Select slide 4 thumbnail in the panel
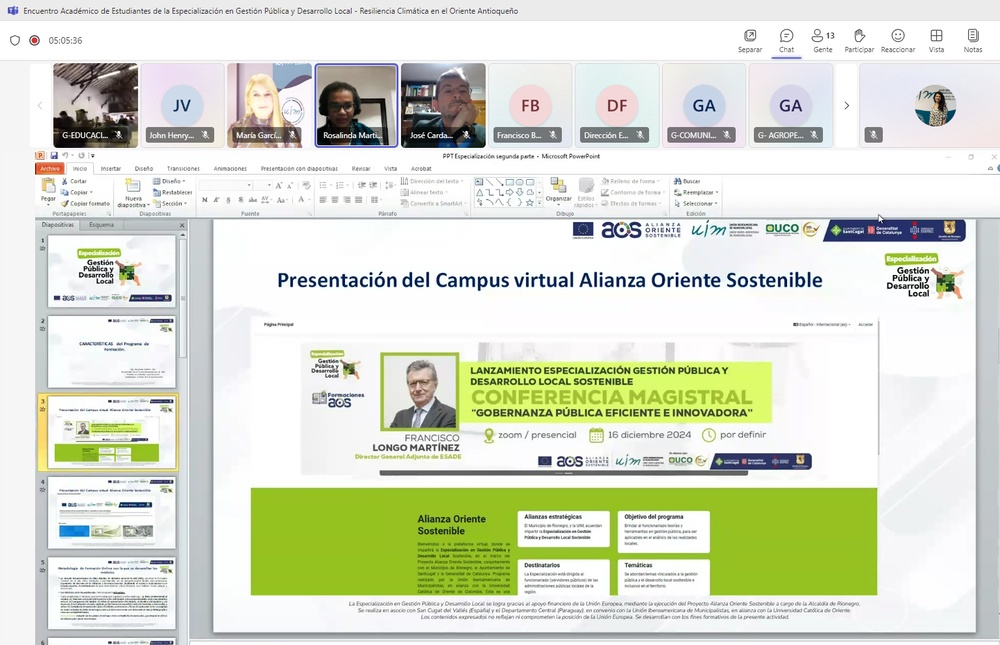 [x=111, y=511]
